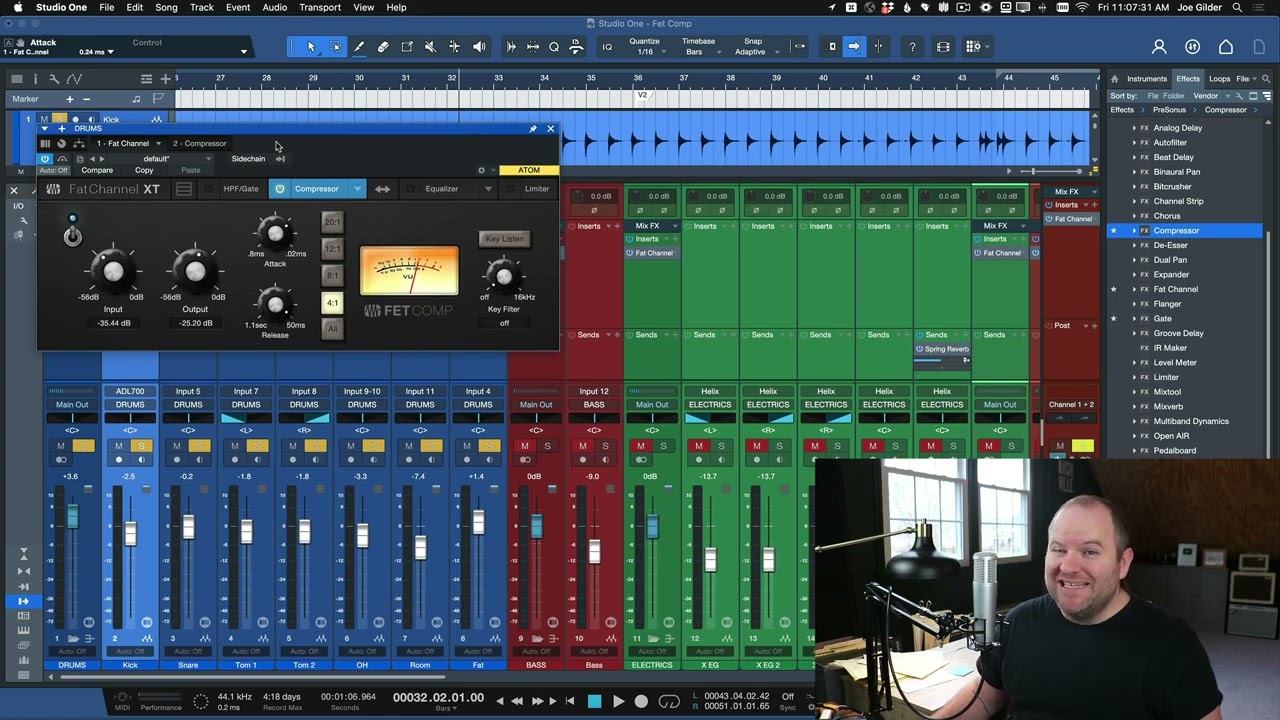Open the Apple menu
The width and height of the screenshot is (1280, 720).
pos(17,7)
